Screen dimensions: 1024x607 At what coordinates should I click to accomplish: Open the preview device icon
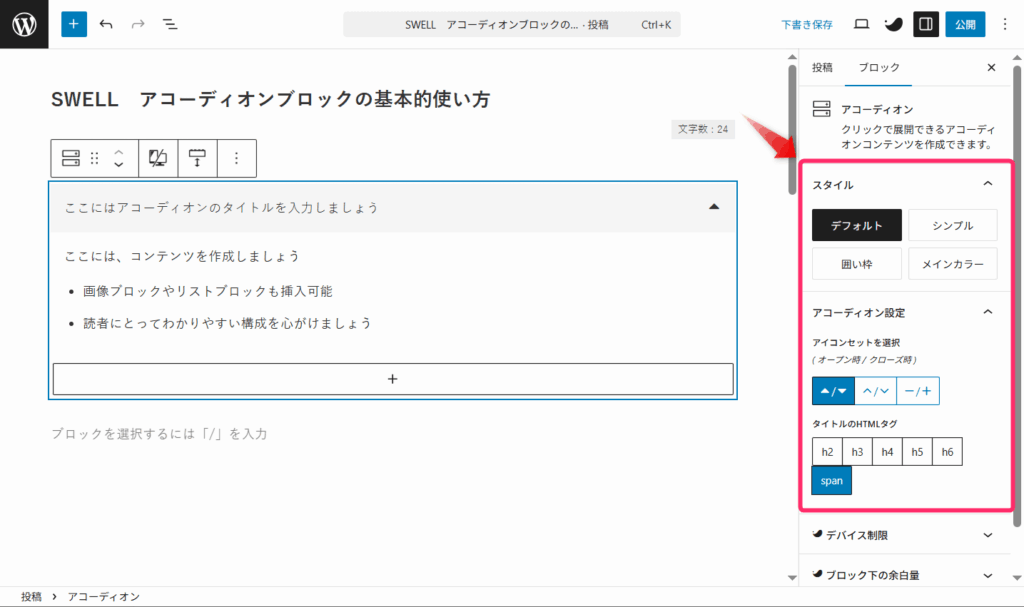tap(861, 24)
